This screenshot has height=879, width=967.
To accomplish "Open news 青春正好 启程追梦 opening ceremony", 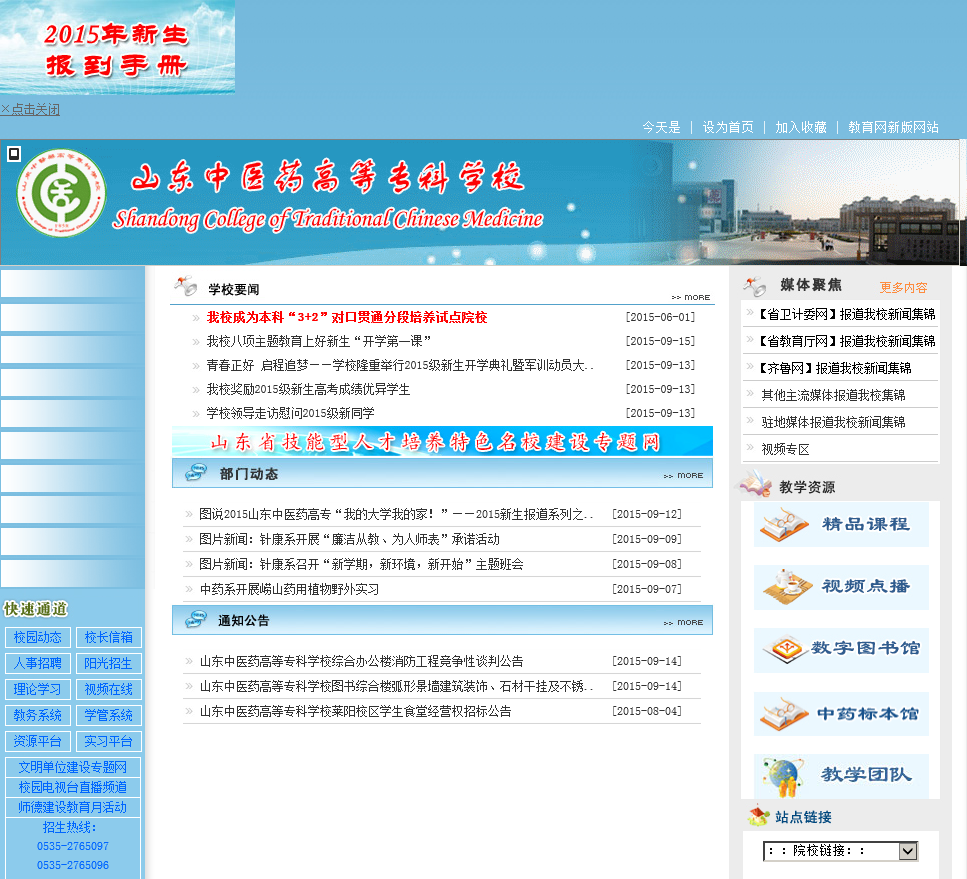I will pos(400,365).
